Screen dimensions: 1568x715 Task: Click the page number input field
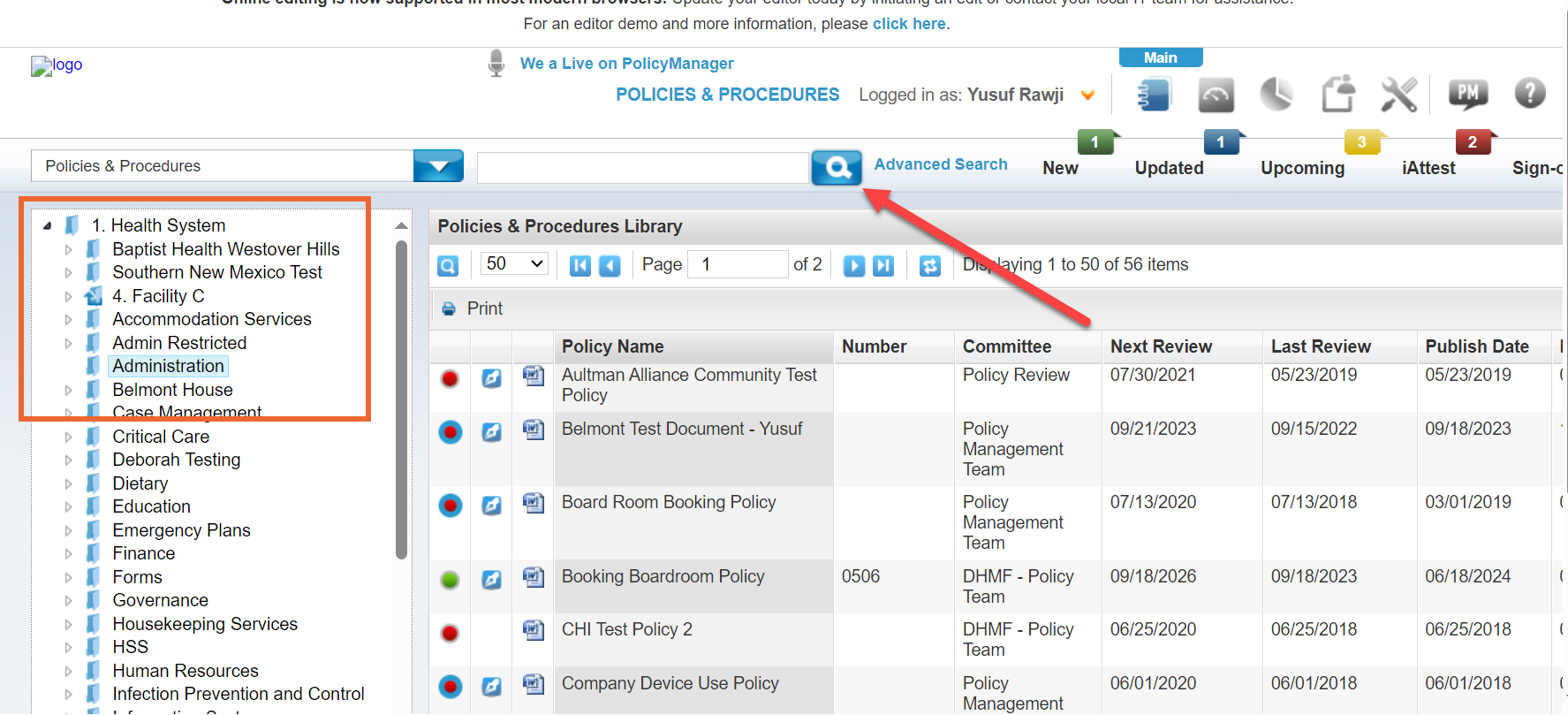click(737, 264)
